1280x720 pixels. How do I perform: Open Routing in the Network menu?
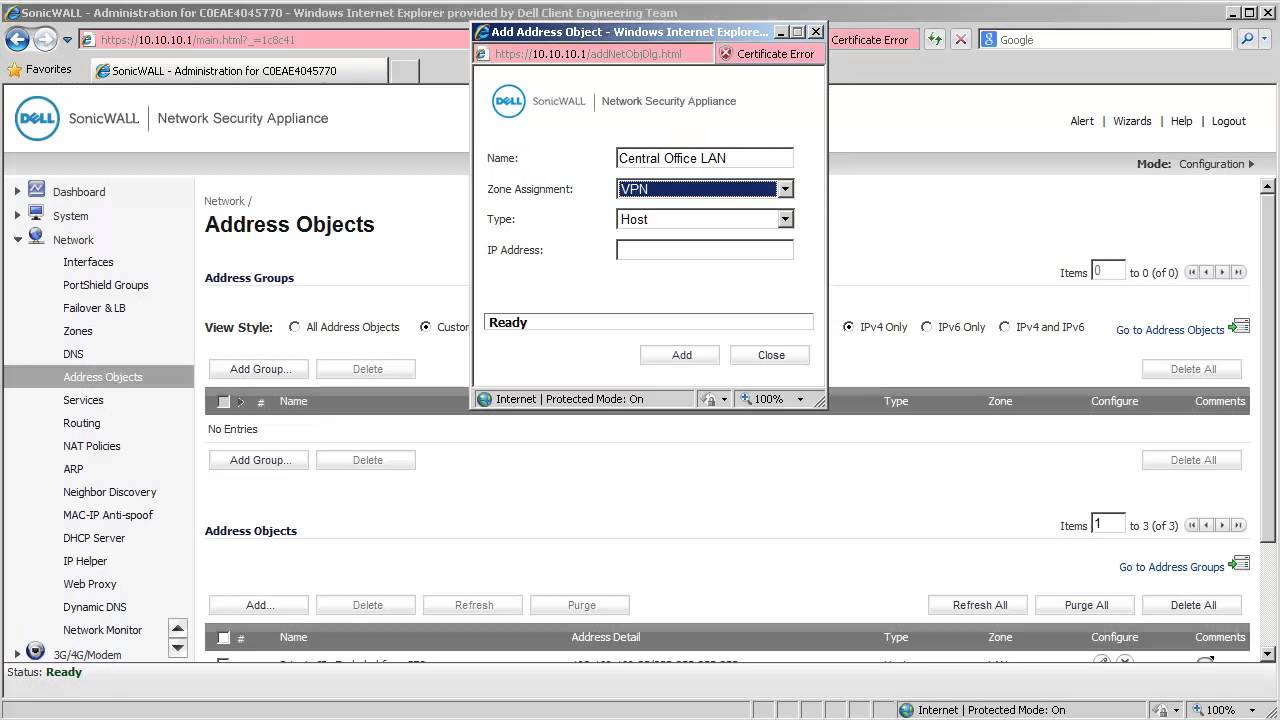pos(82,423)
